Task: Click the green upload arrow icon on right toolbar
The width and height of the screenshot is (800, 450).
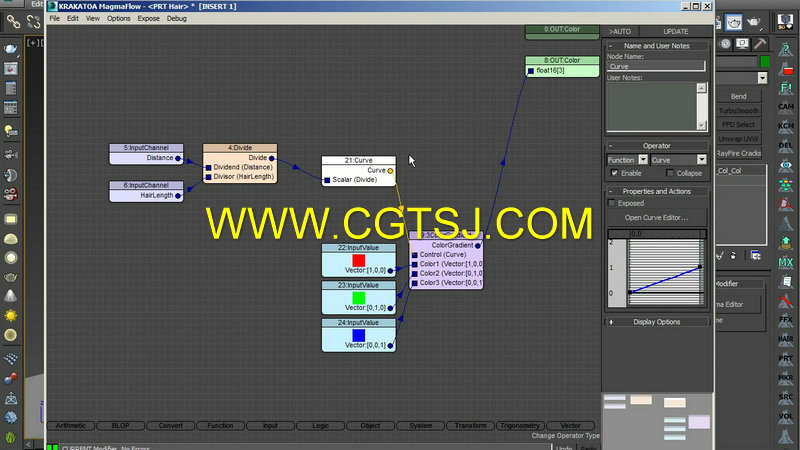Action: pos(786,243)
